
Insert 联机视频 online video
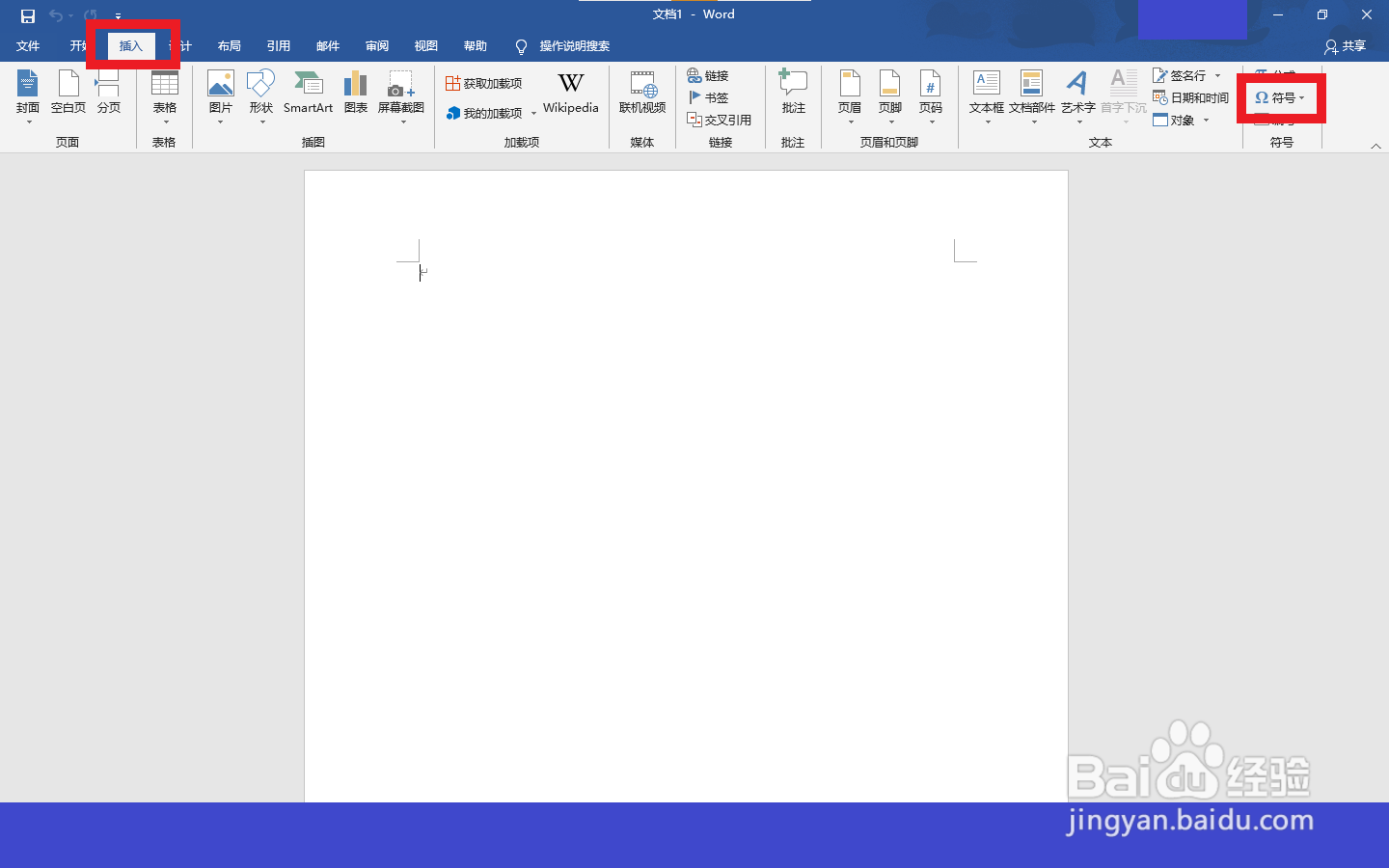(x=642, y=93)
